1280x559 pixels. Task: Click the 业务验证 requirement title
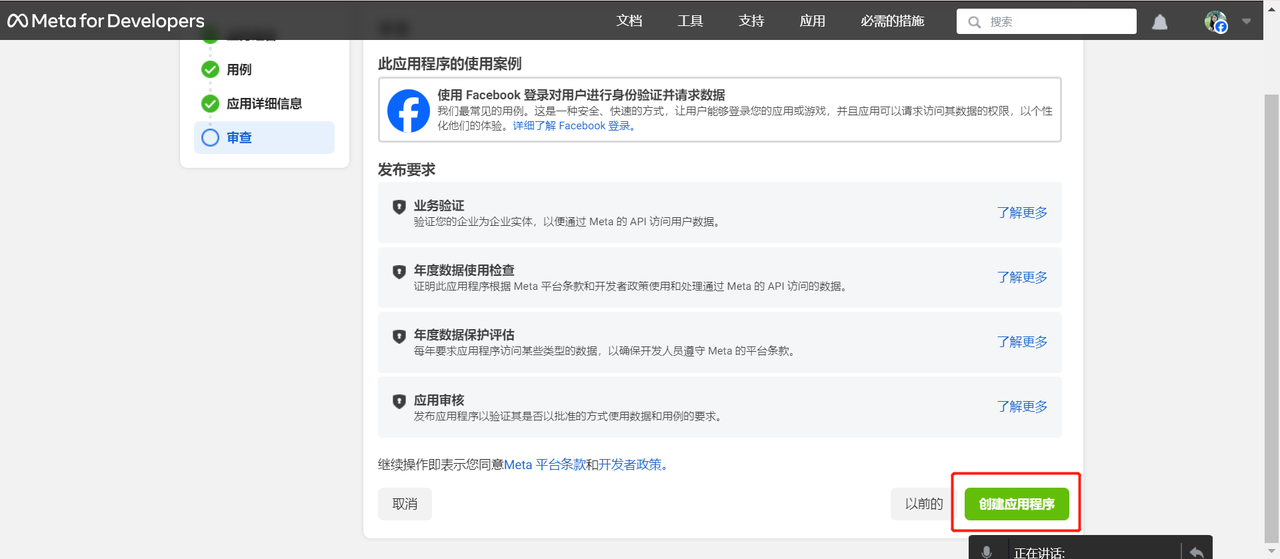pyautogui.click(x=439, y=206)
